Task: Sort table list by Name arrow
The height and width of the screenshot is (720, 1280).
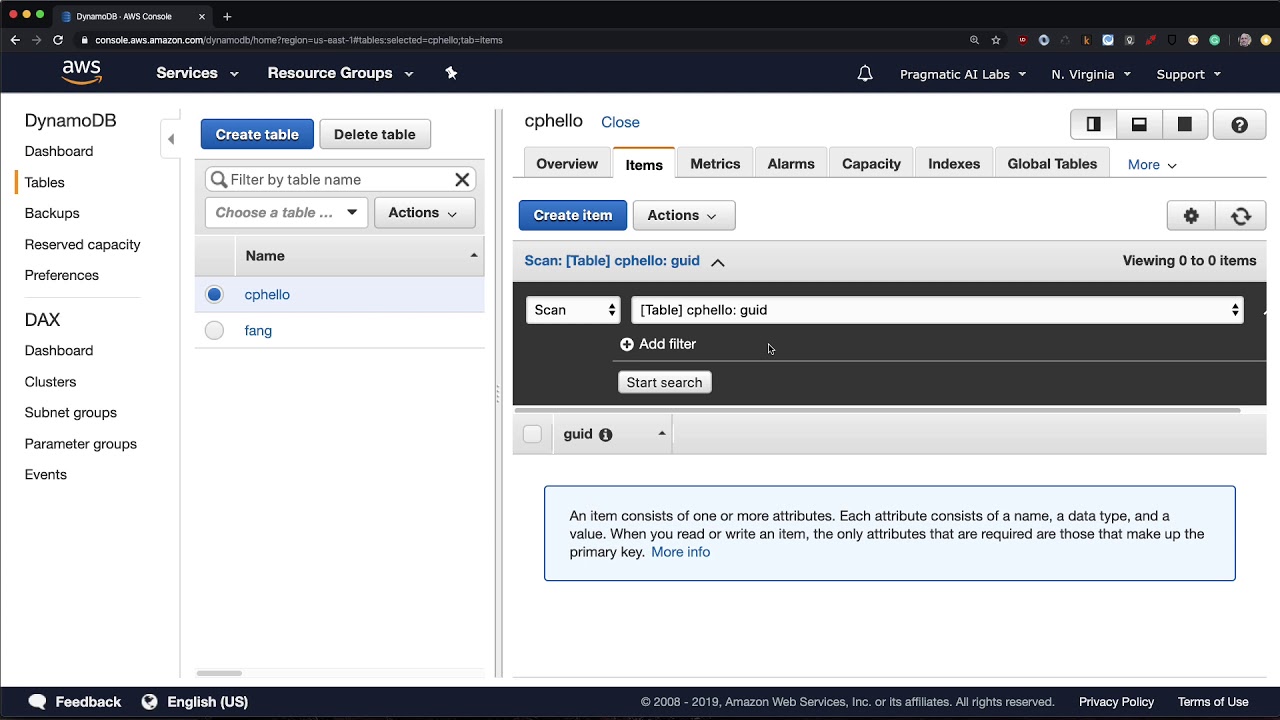Action: 474,256
